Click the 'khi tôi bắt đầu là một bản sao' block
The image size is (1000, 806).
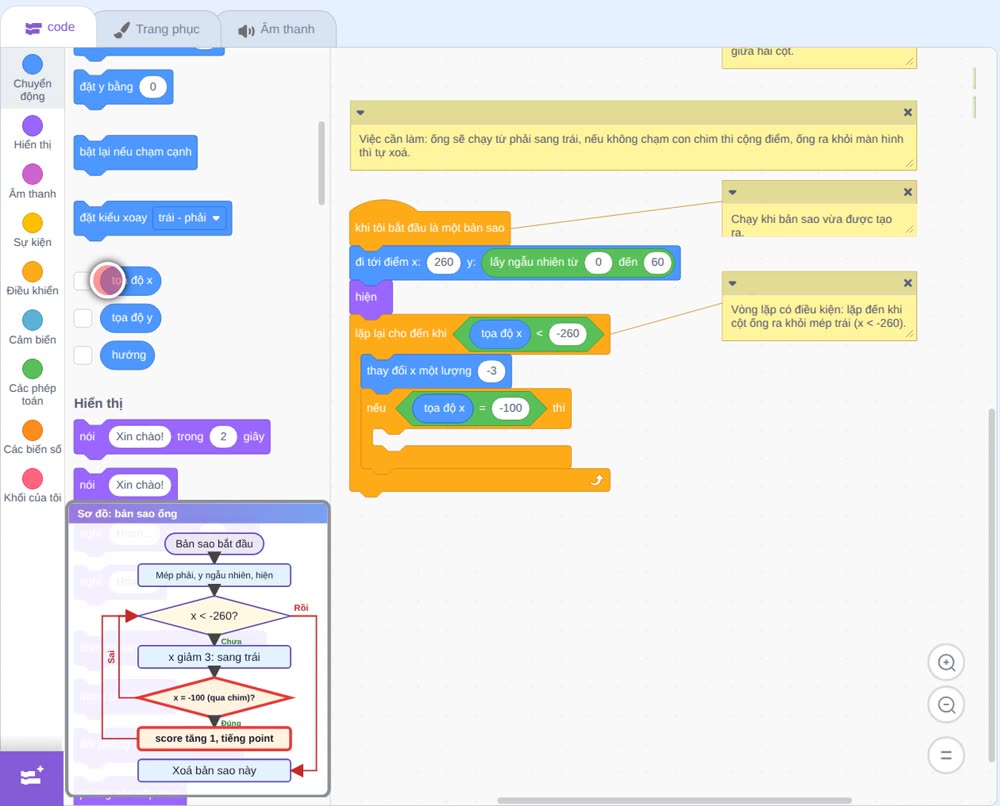[x=430, y=227]
